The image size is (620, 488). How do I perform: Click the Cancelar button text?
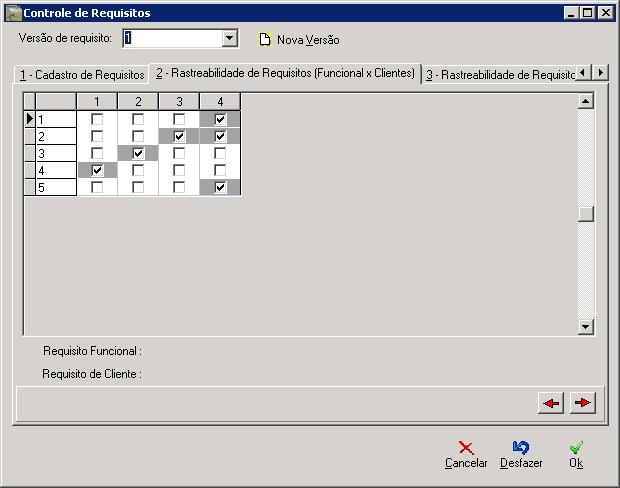click(x=466, y=463)
